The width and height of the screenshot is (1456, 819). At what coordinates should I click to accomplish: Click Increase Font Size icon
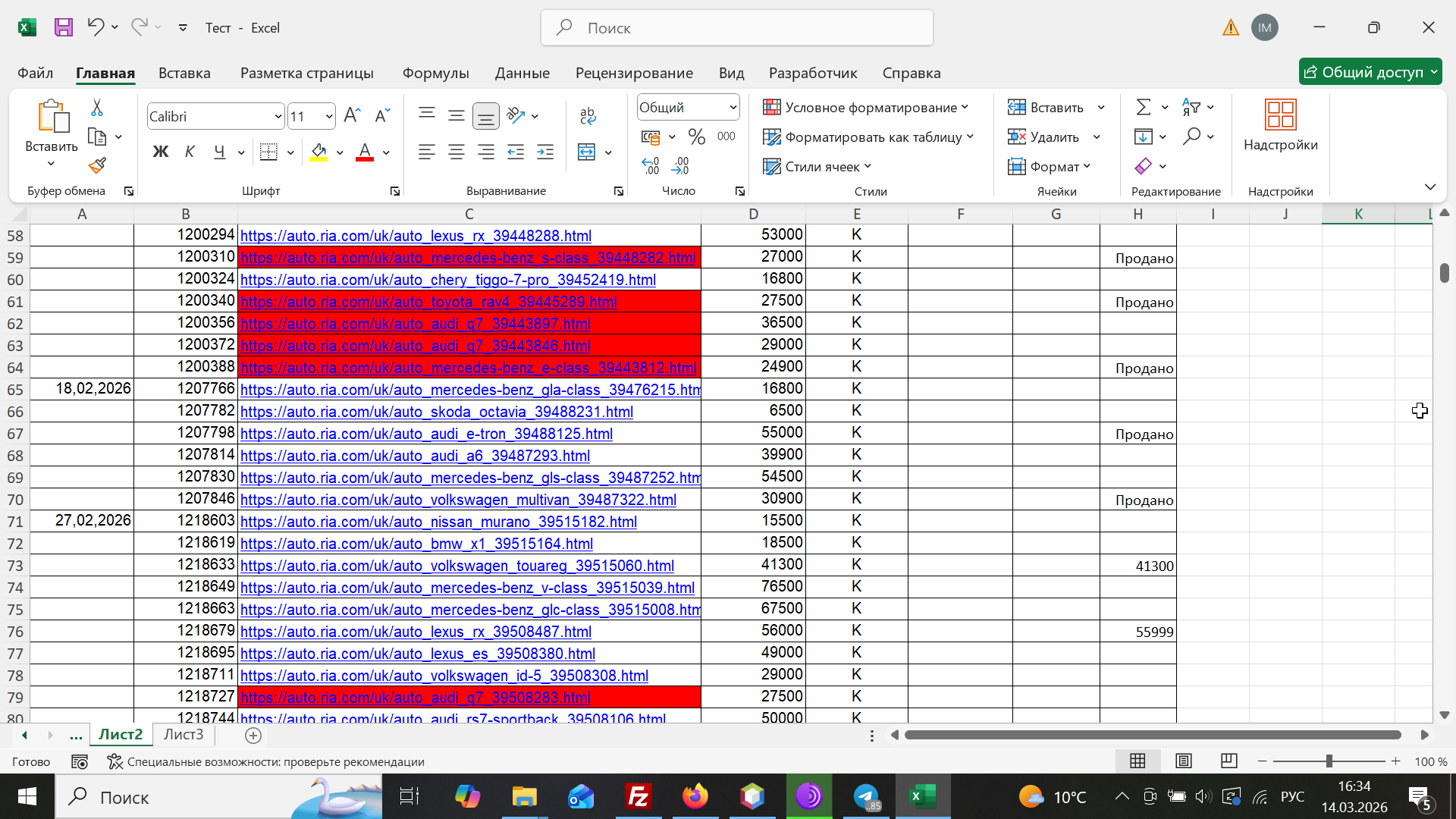pyautogui.click(x=352, y=115)
